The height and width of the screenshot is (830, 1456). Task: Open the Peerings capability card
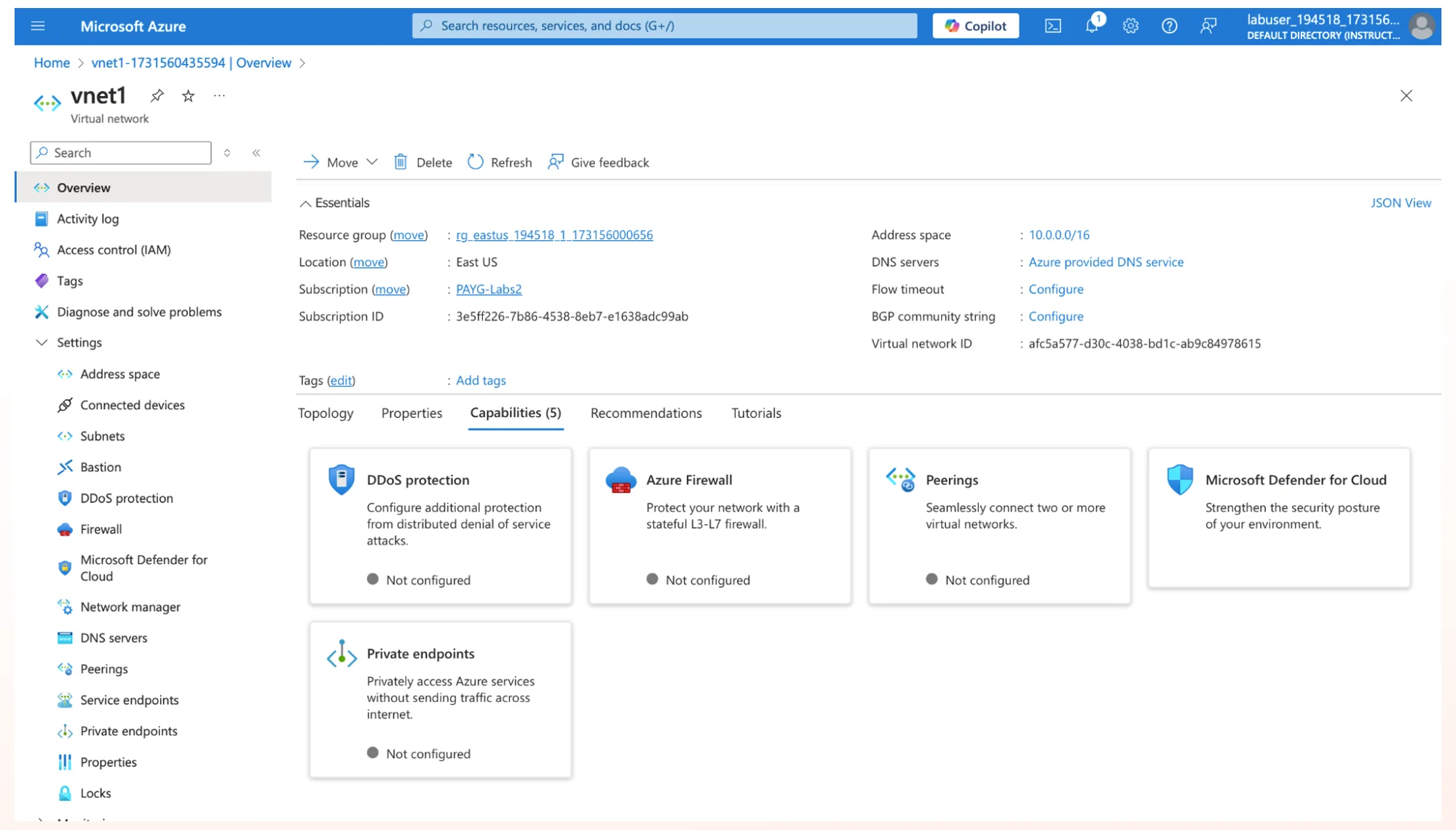click(x=999, y=526)
